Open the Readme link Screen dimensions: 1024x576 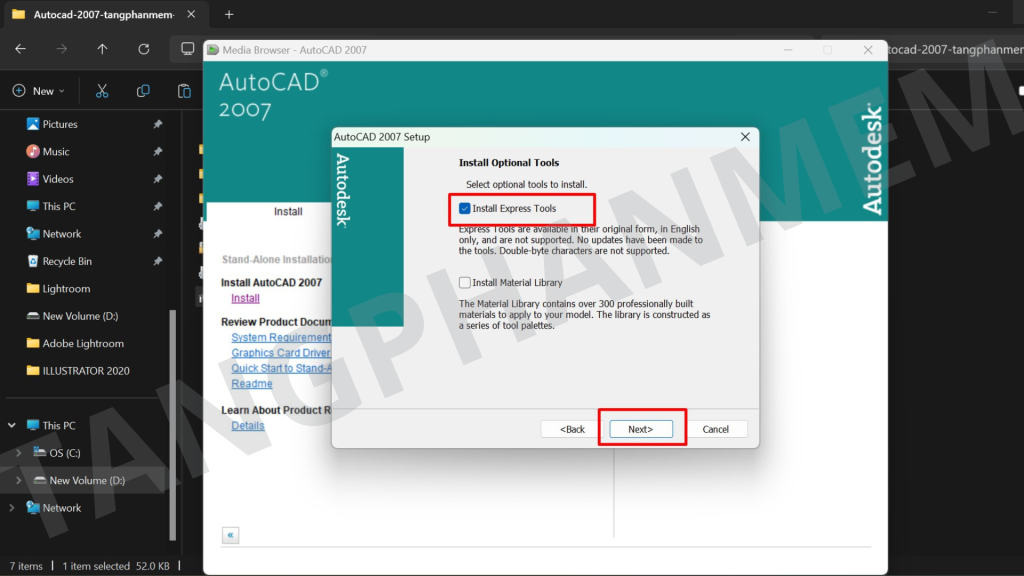tap(251, 384)
